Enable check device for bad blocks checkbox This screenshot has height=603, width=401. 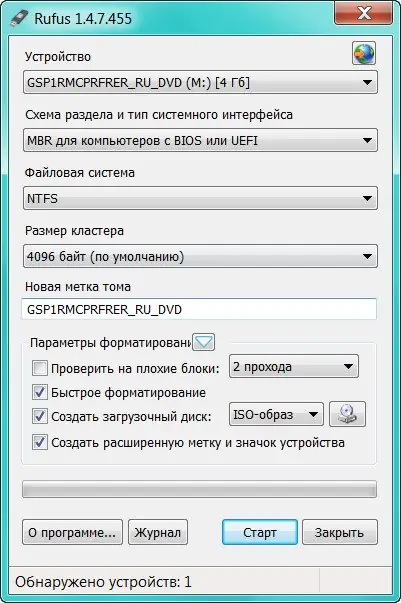point(40,368)
